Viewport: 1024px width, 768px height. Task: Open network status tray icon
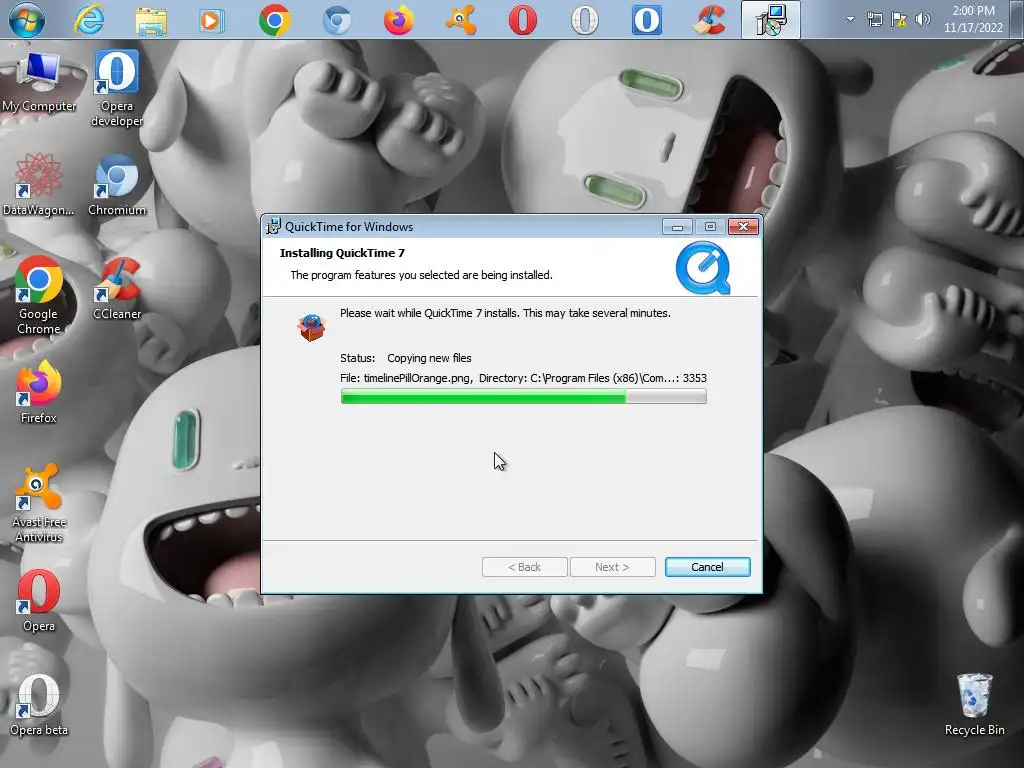(874, 20)
